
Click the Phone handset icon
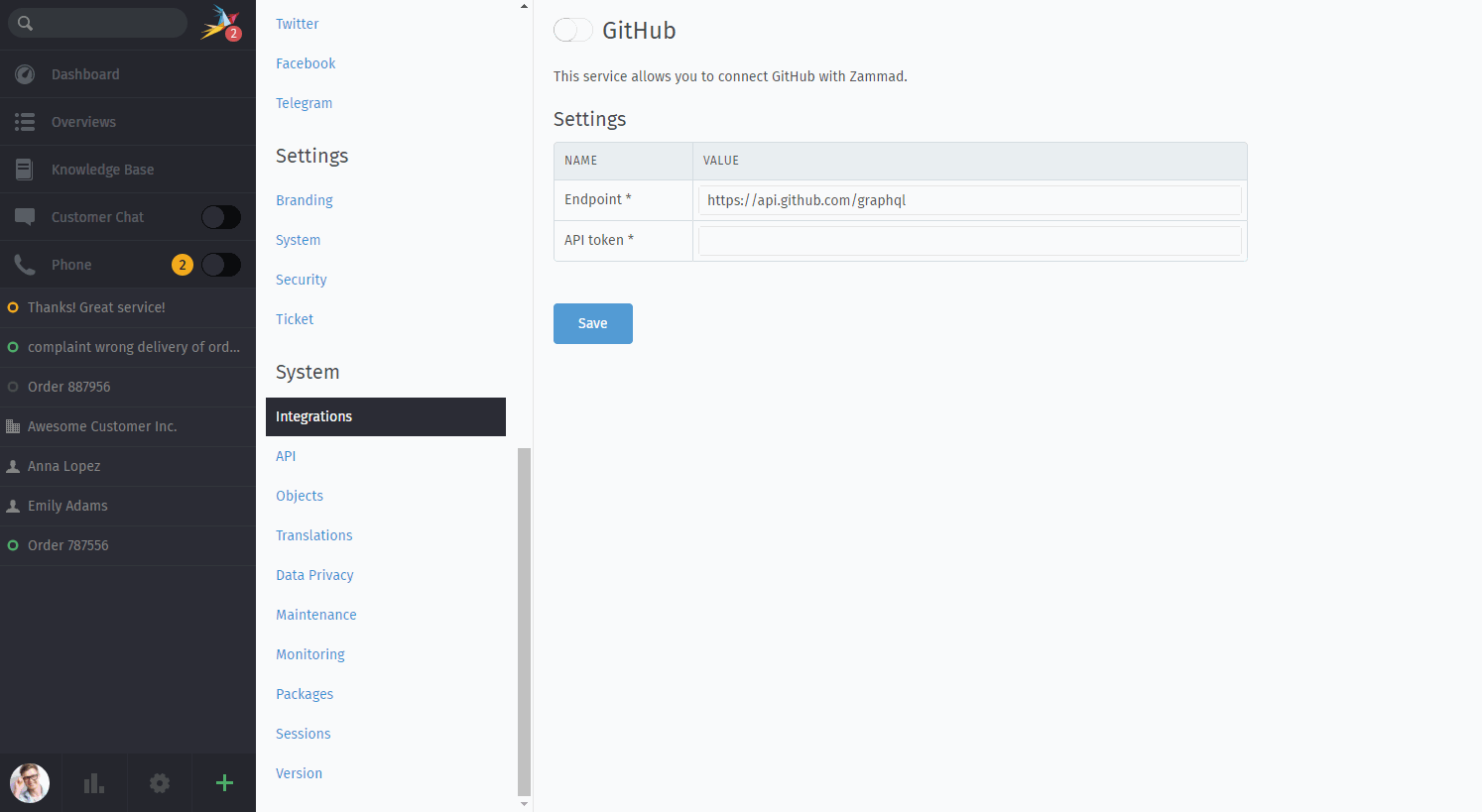point(25,265)
